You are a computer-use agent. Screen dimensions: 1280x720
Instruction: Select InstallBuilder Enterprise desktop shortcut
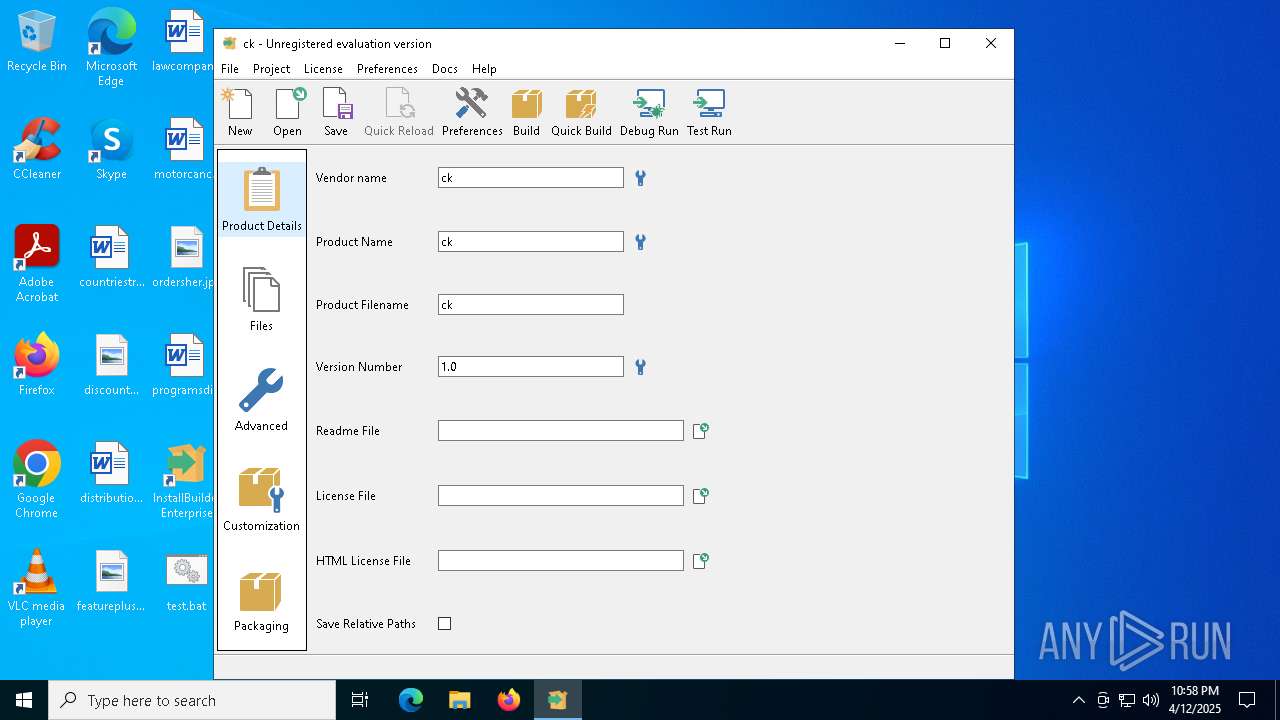point(186,481)
